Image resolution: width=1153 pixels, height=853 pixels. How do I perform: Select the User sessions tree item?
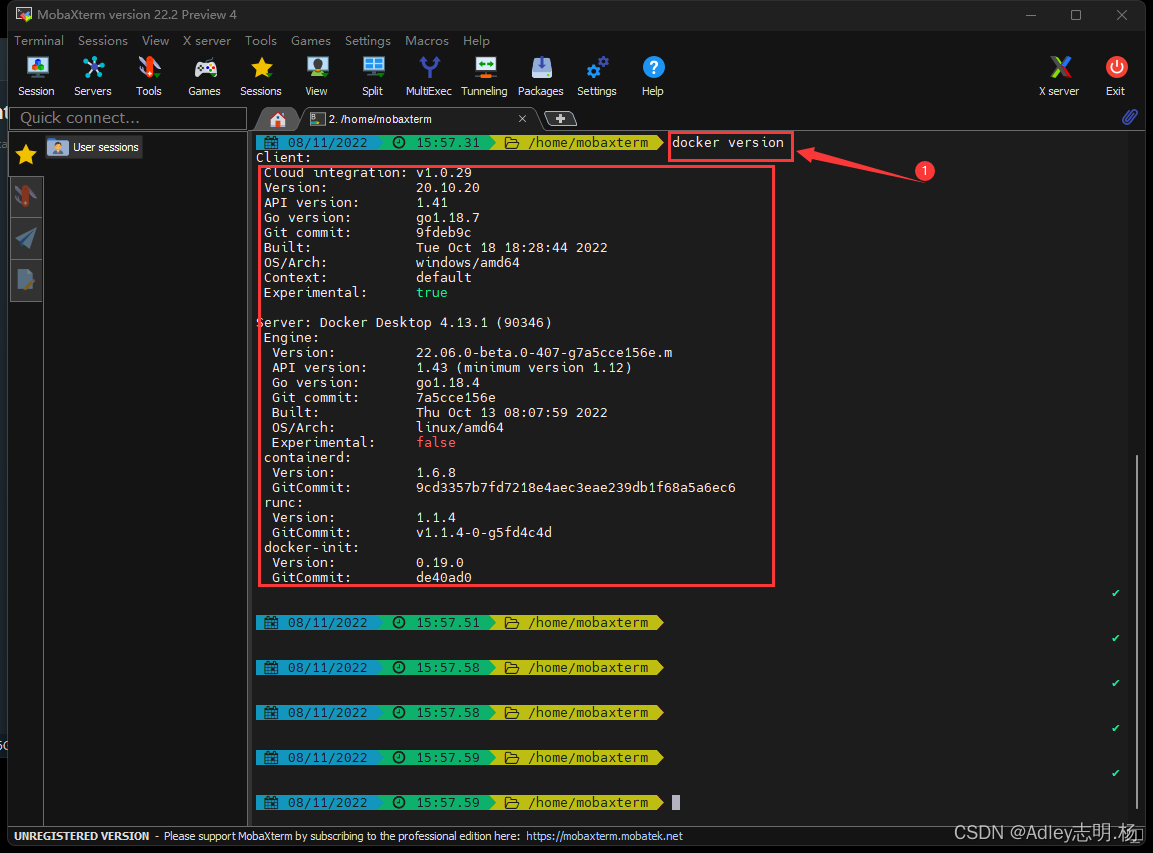pyautogui.click(x=93, y=147)
